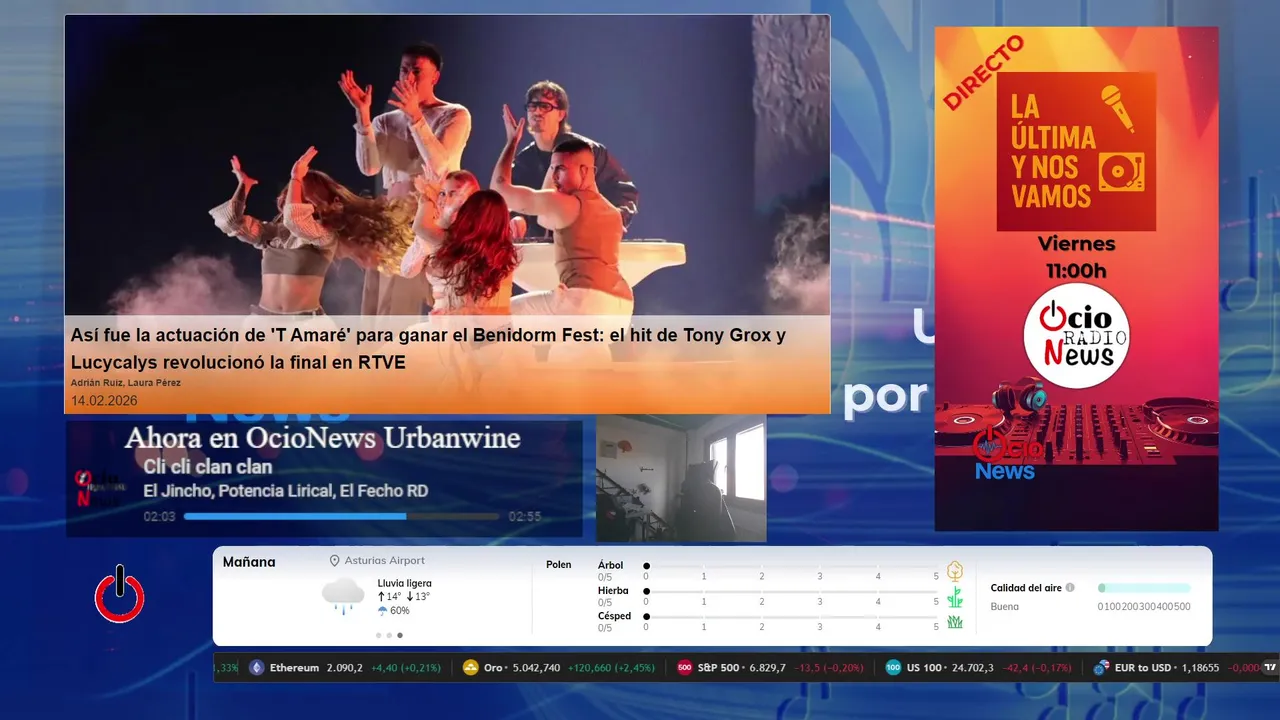
Task: Click the elapsed time 02:03
Action: (160, 517)
